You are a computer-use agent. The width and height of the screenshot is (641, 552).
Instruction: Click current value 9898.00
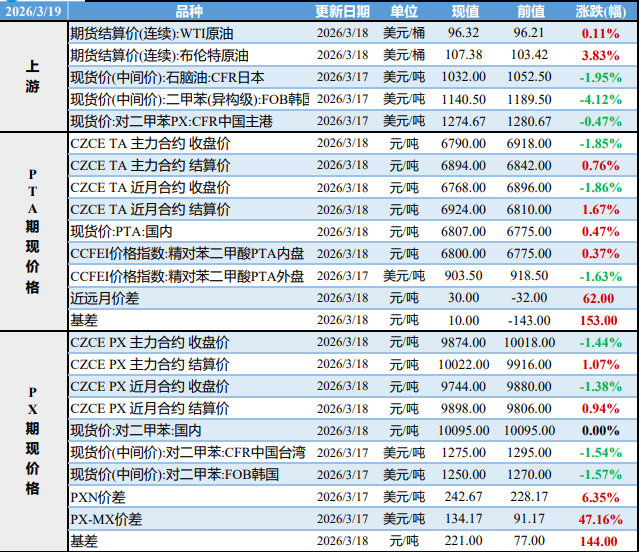[463, 408]
